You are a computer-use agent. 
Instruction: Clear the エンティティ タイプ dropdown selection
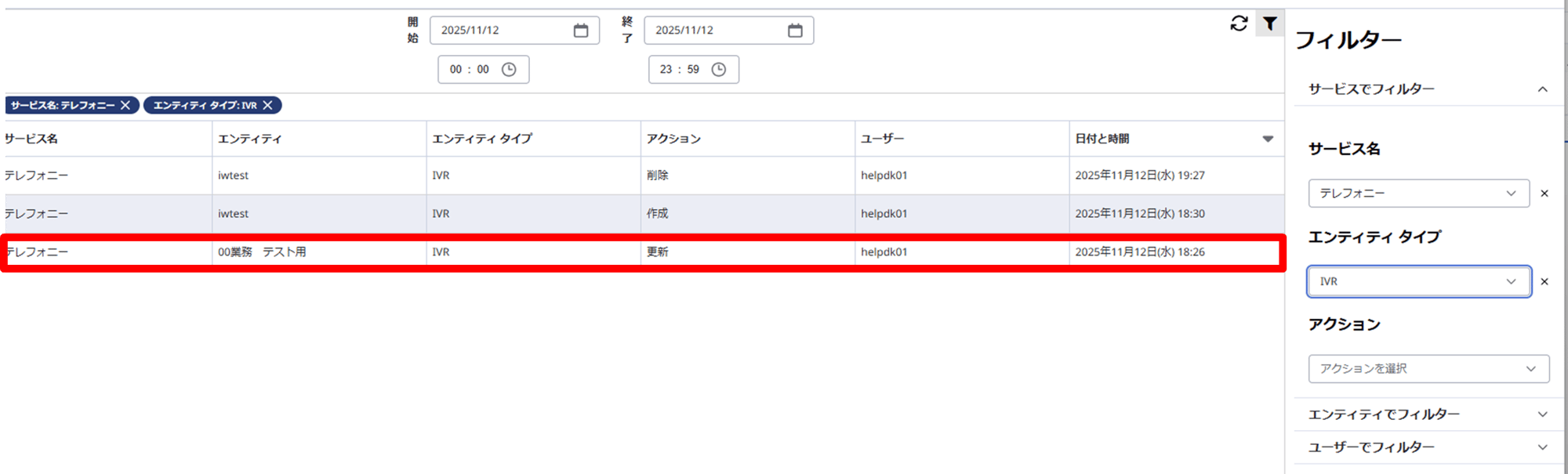click(1544, 282)
